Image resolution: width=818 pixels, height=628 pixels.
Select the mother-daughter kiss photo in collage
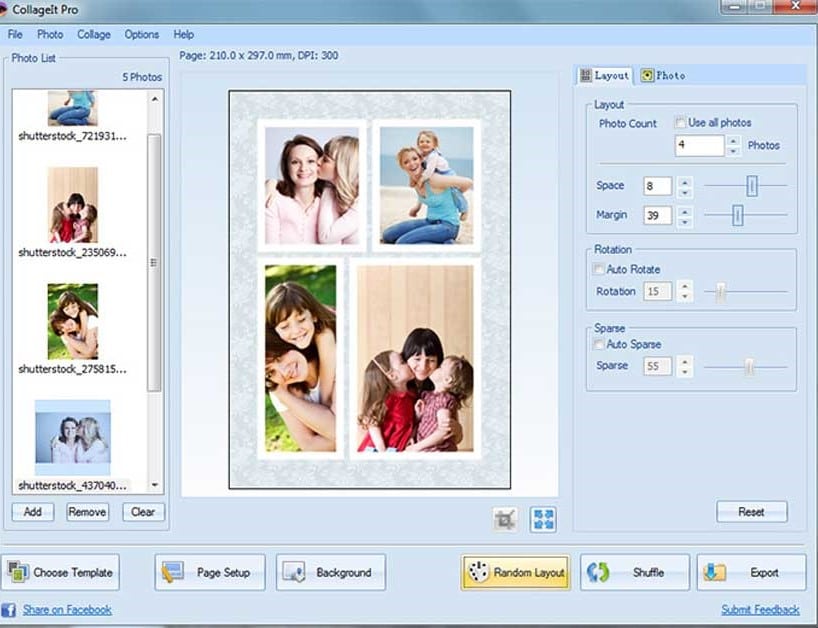312,186
